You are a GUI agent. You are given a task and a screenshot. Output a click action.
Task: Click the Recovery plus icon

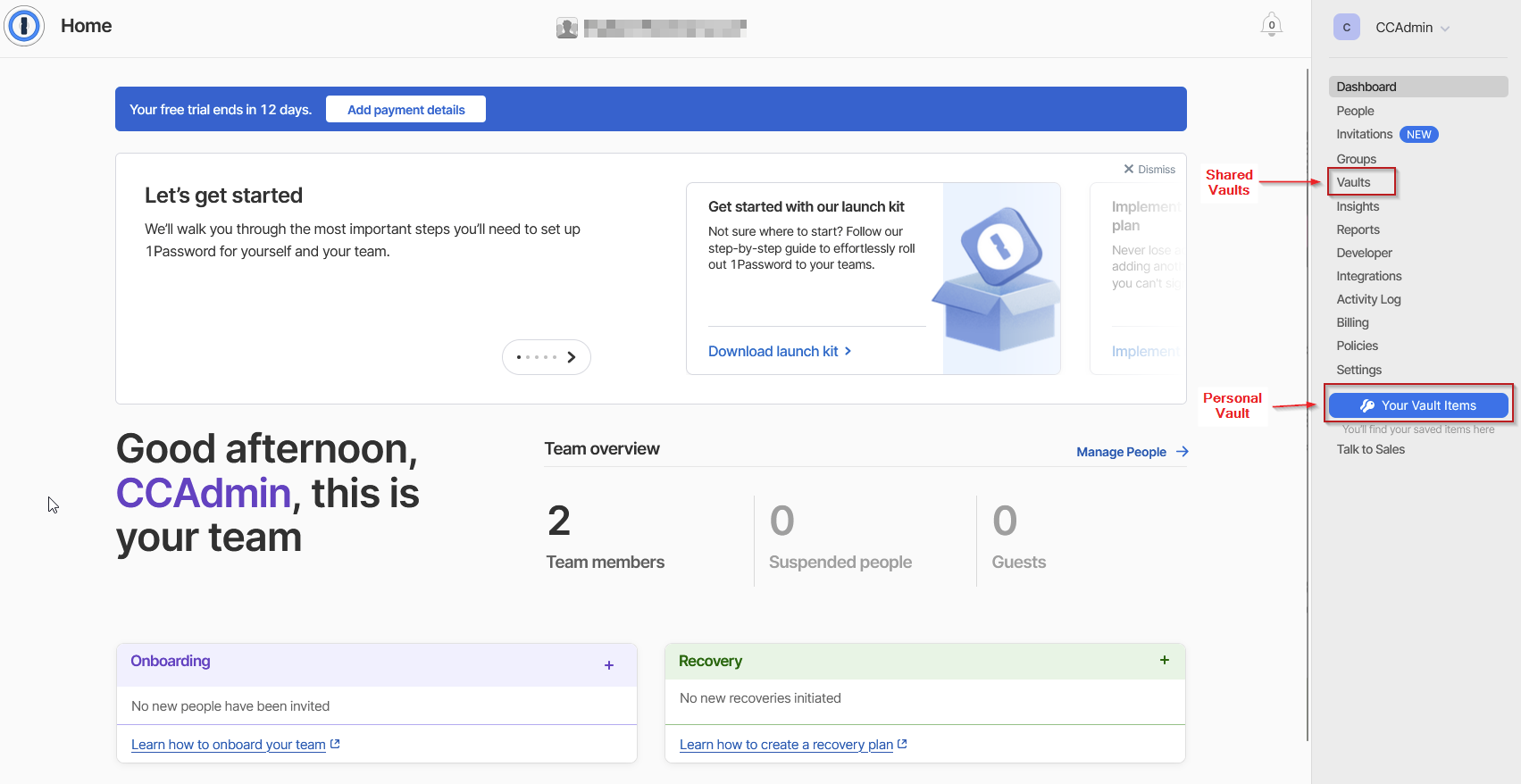[x=1165, y=660]
